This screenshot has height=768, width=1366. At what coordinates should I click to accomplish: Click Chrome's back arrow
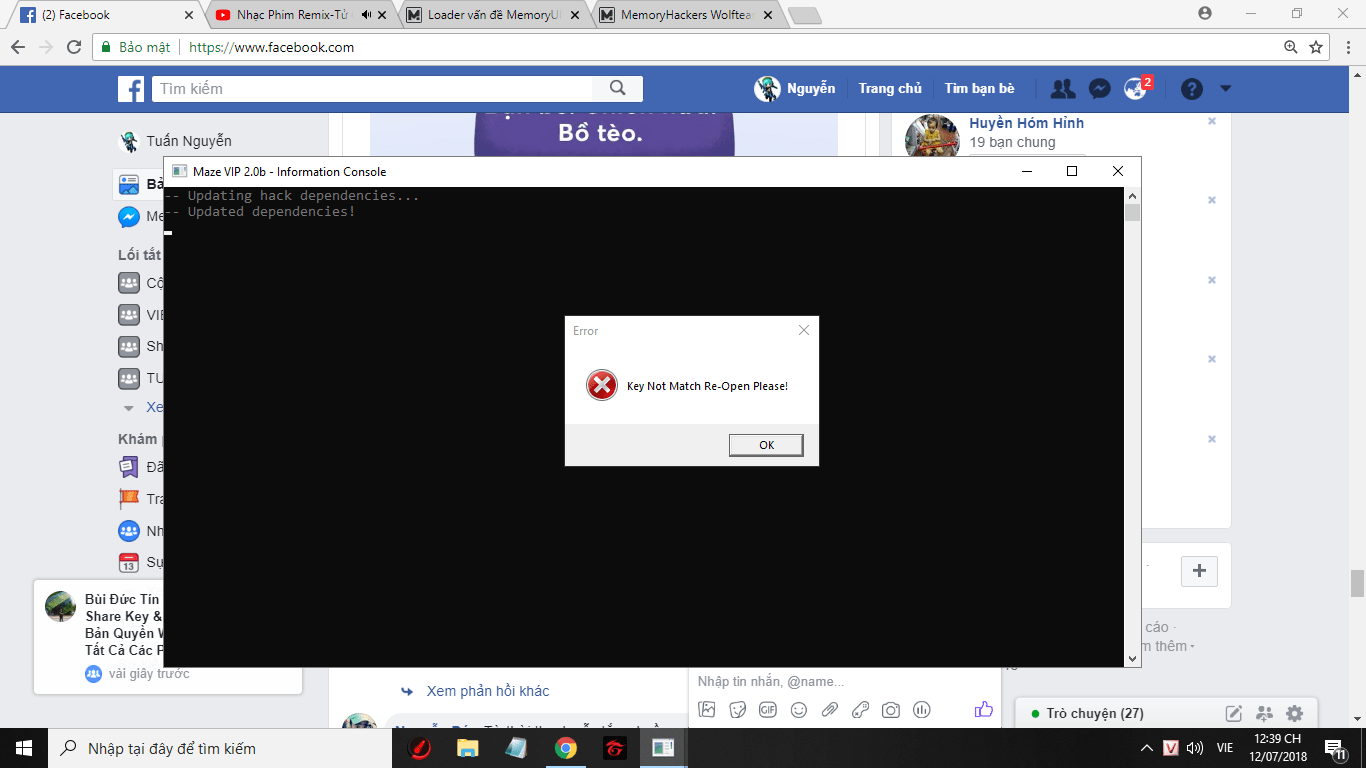18,47
